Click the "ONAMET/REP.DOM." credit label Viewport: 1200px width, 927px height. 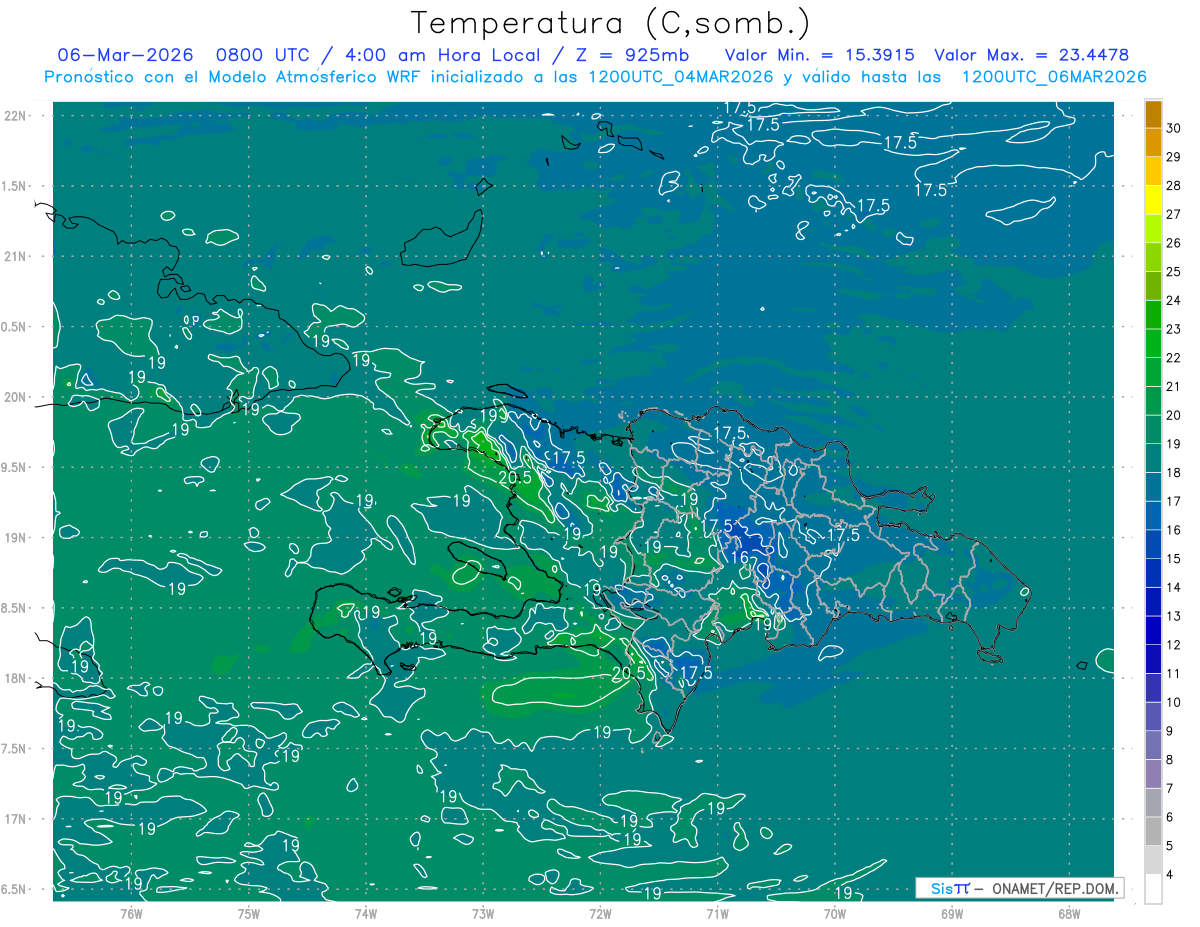(x=1057, y=888)
